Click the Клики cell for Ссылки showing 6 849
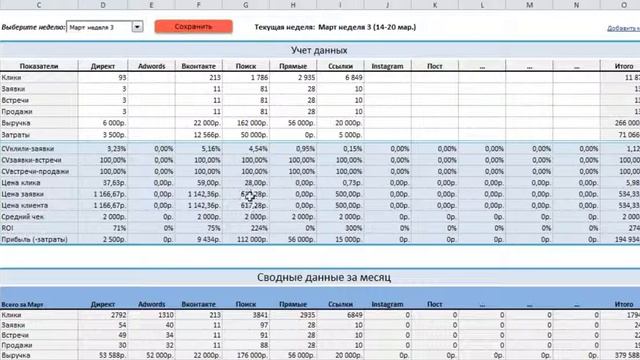This screenshot has height=360, width=640. [340, 78]
